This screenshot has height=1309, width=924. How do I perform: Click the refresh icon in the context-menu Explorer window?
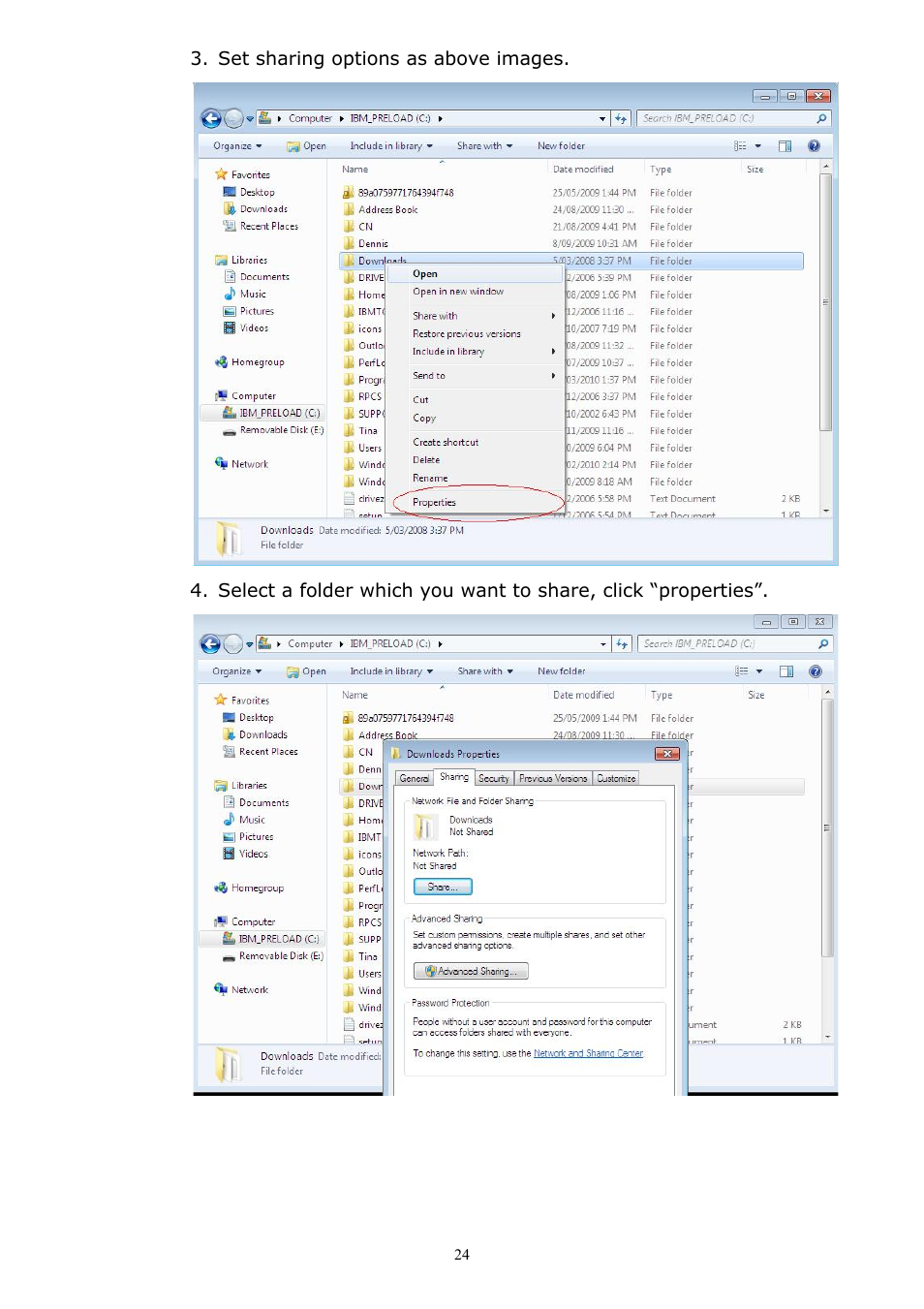click(x=621, y=118)
